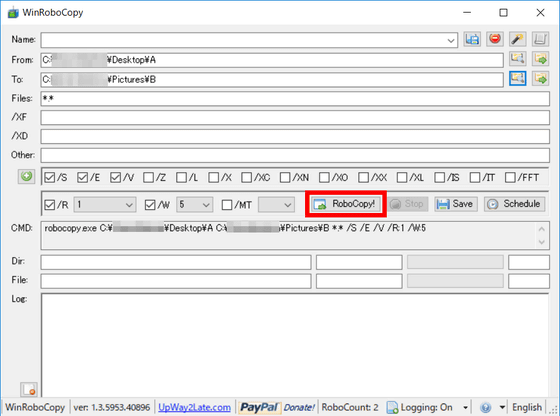The width and height of the screenshot is (560, 416).
Task: Open the To folder in Explorer
Action: (540, 78)
